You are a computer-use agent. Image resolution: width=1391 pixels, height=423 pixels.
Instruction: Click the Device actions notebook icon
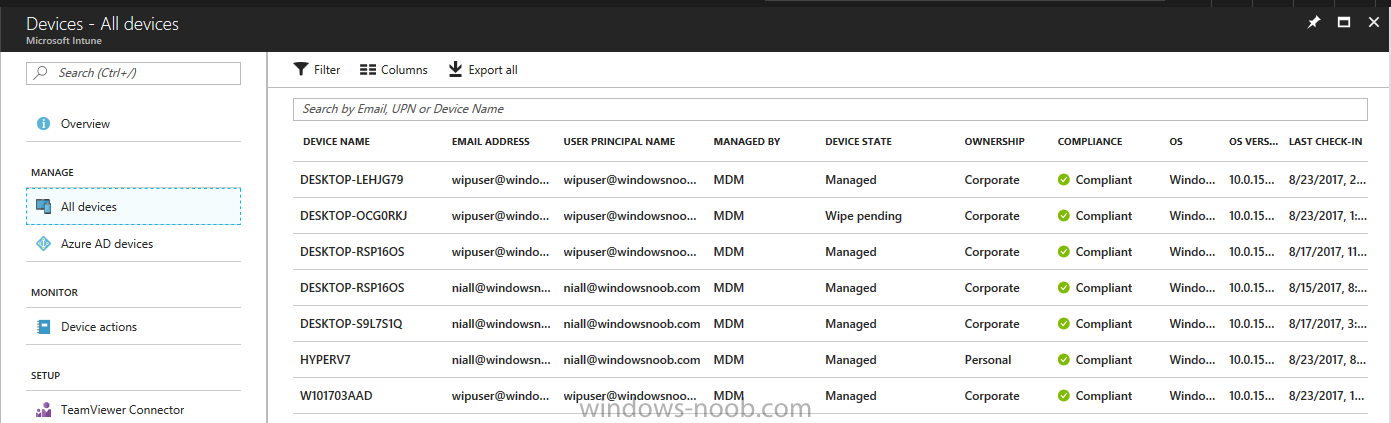point(43,326)
